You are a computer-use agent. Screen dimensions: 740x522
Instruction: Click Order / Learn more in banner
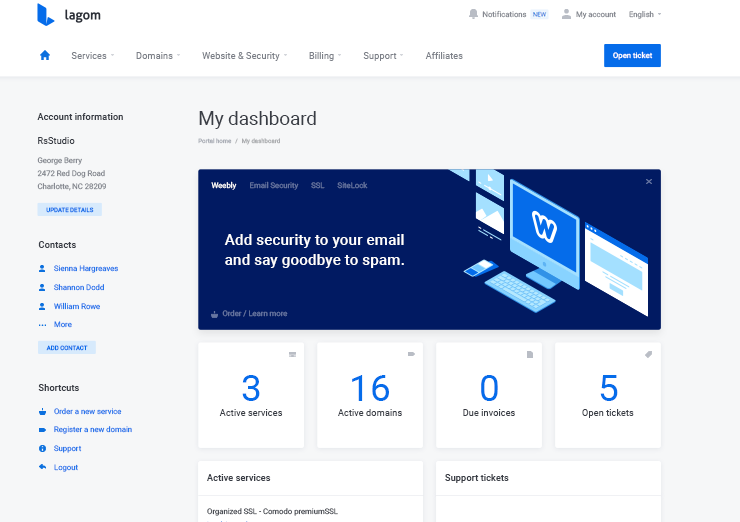click(x=255, y=314)
